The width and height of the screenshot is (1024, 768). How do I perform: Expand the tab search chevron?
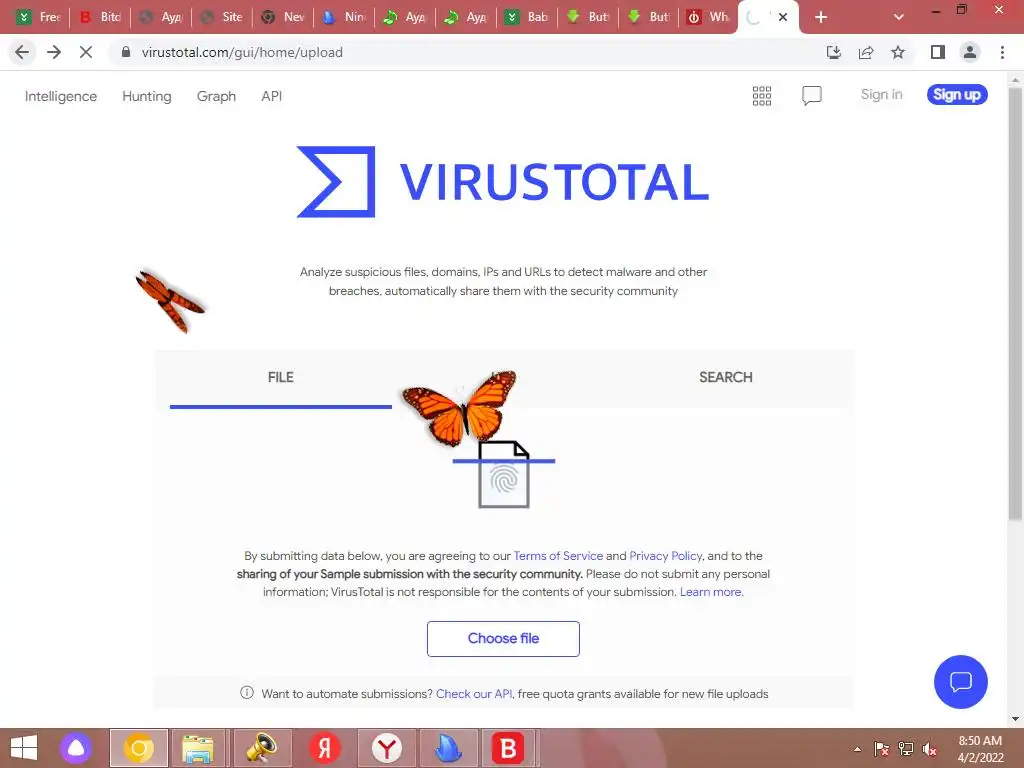click(x=899, y=17)
